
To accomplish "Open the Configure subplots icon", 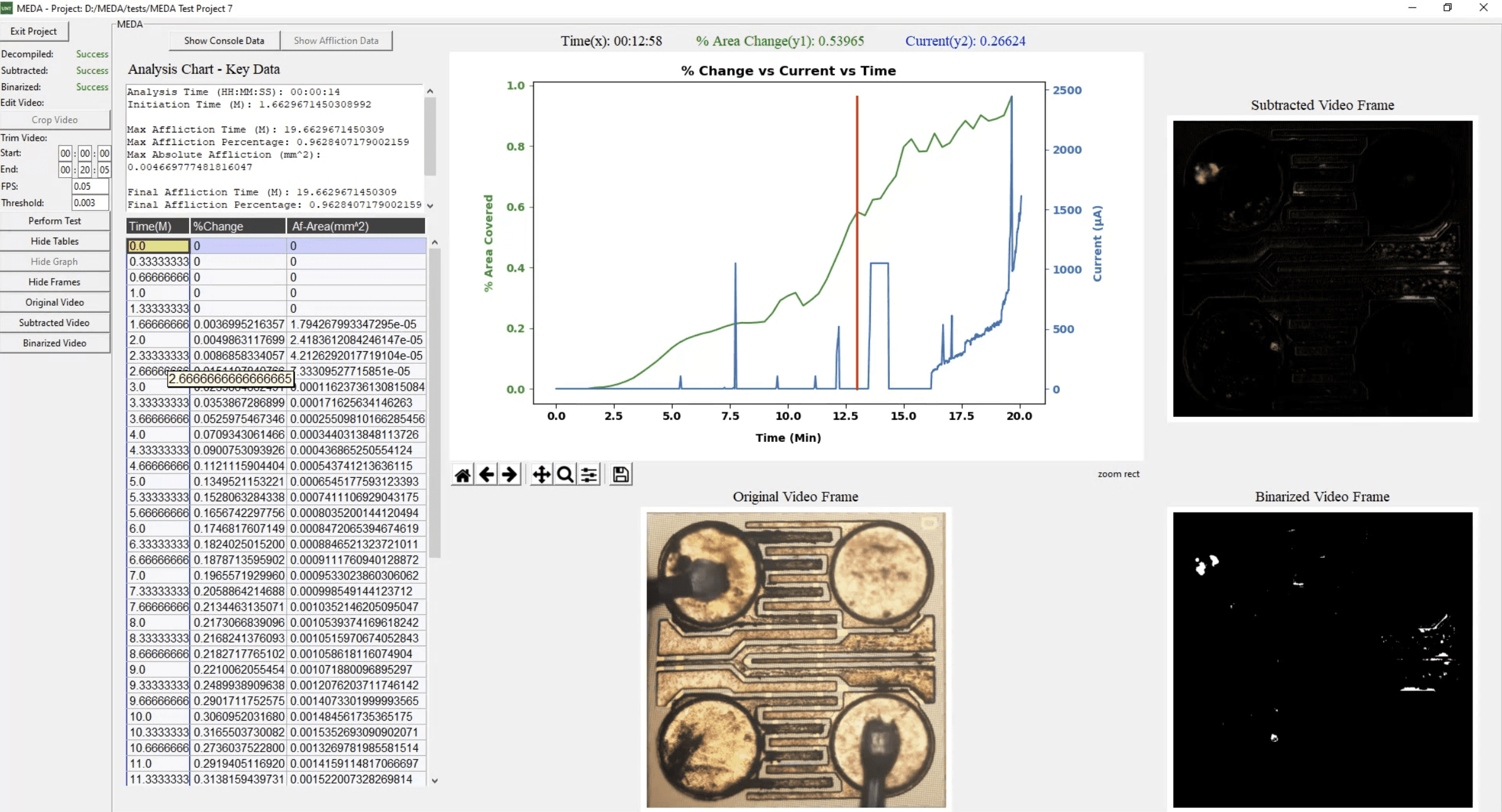I will pyautogui.click(x=589, y=475).
